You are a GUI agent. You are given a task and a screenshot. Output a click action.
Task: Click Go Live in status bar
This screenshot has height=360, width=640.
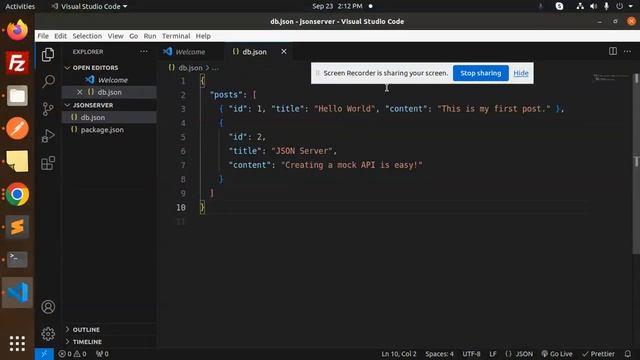[557, 354]
